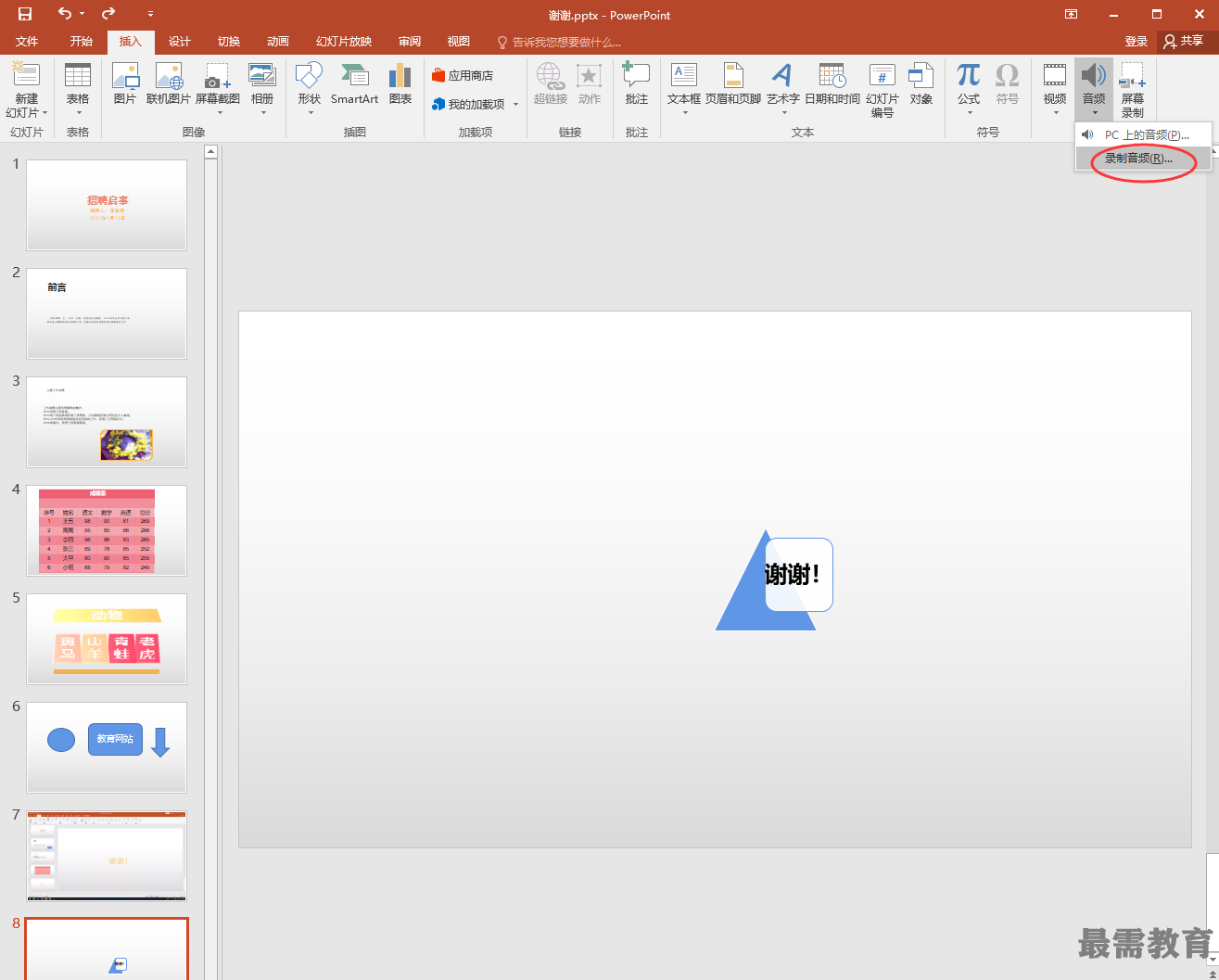Image resolution: width=1219 pixels, height=980 pixels.
Task: Select slide 2 thumbnail '前言'
Action: (107, 313)
